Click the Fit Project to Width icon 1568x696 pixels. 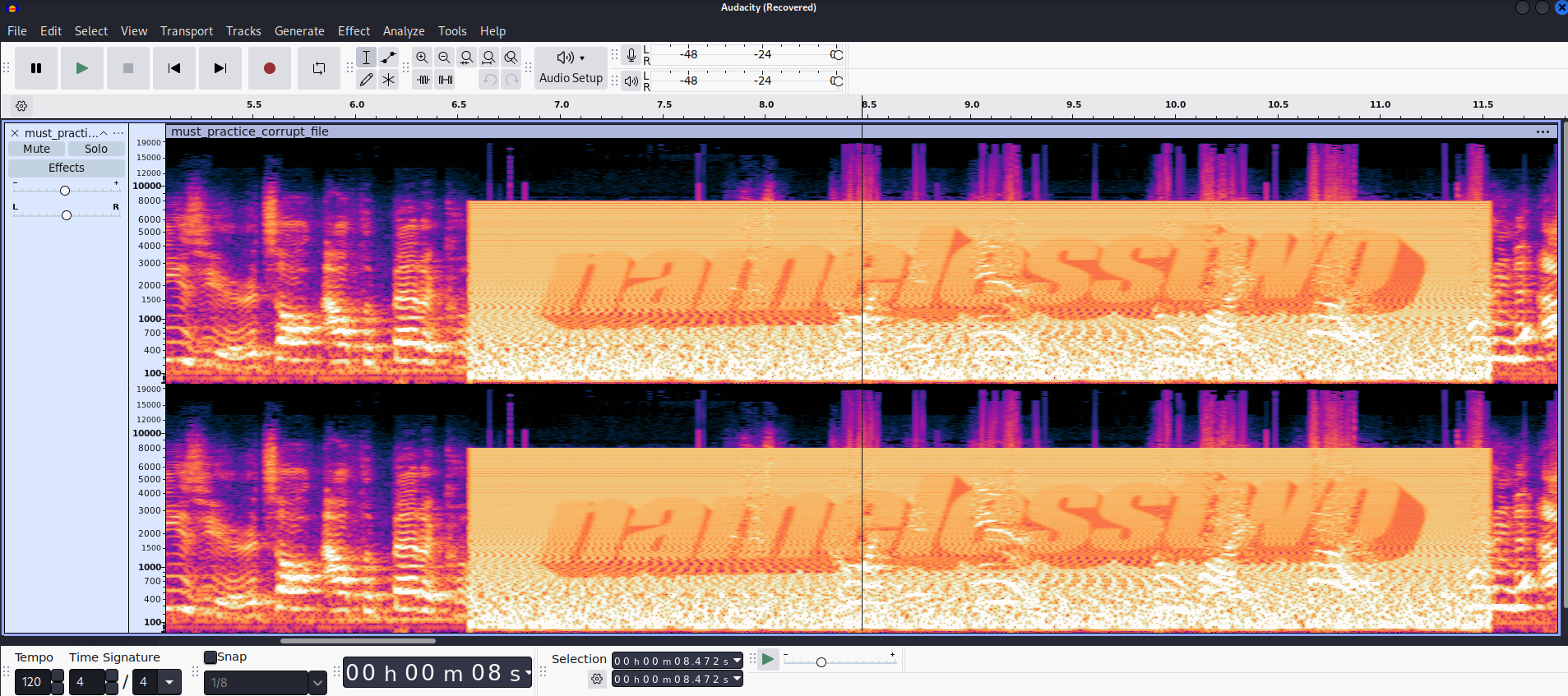point(489,57)
